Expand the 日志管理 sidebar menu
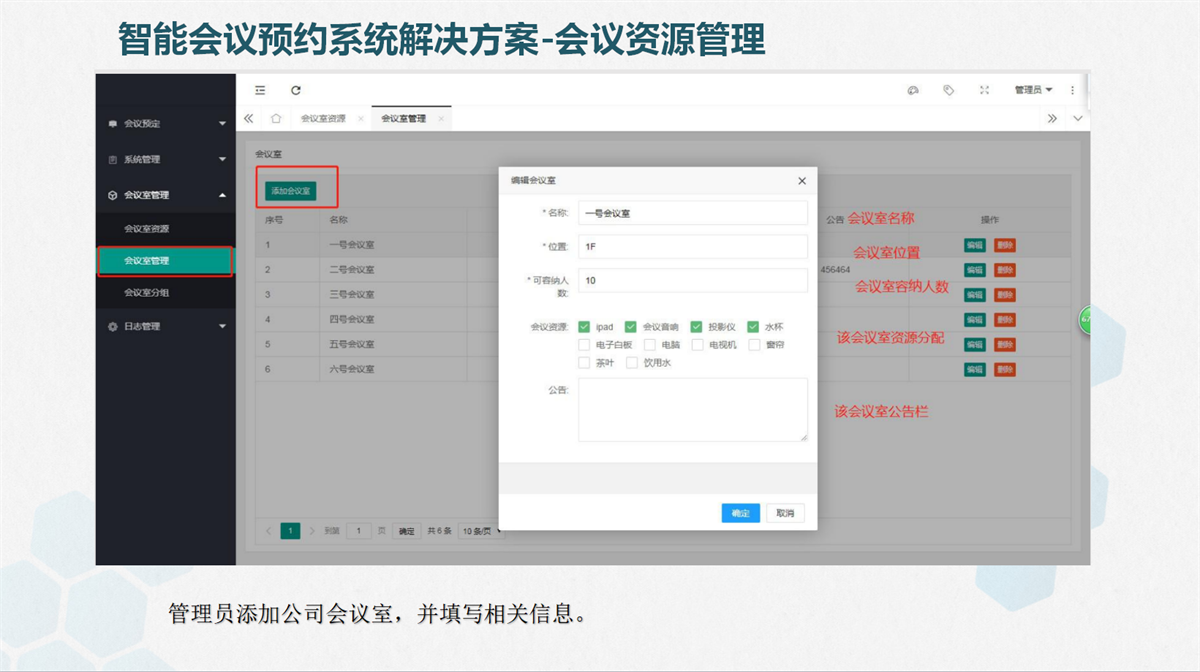Screen dimensions: 1200x672 click(165, 326)
